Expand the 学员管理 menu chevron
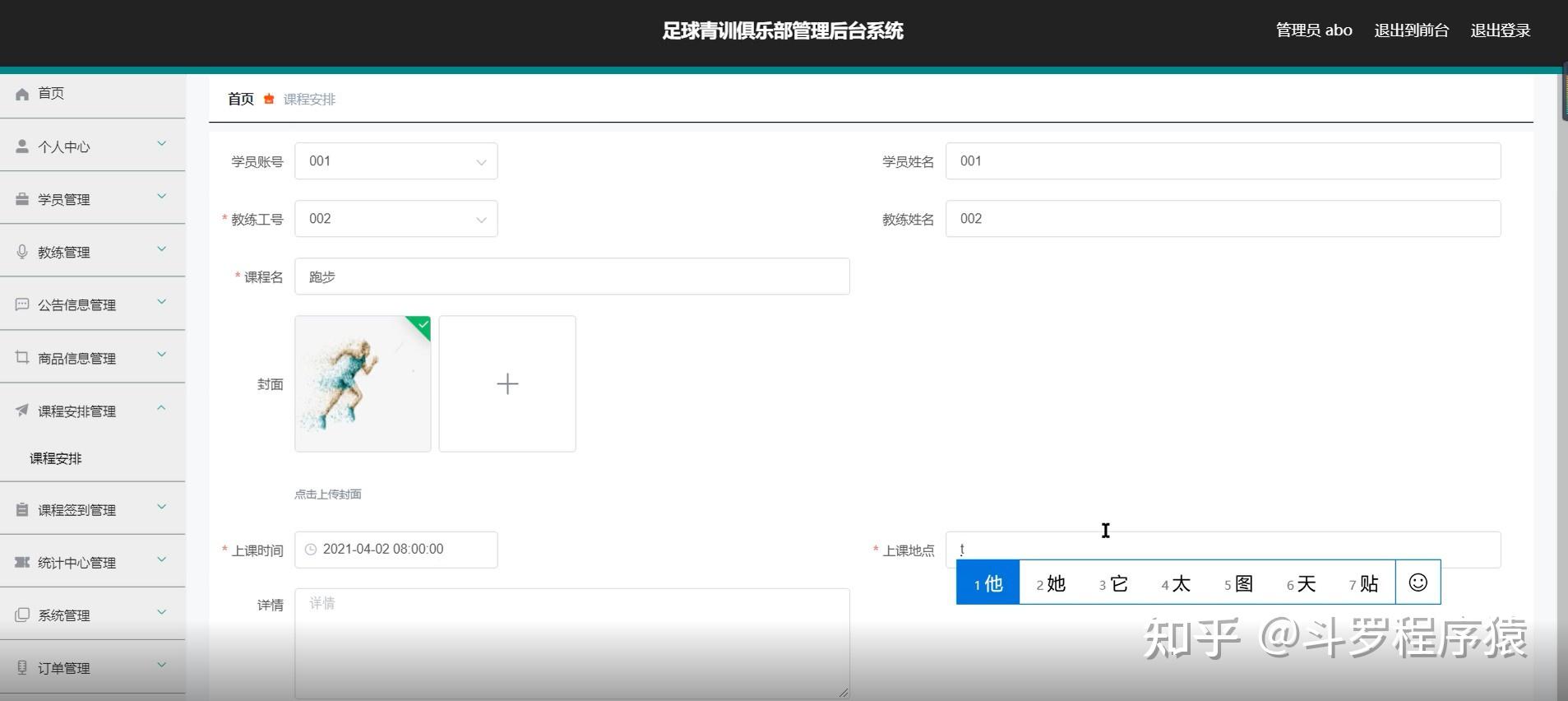 [162, 197]
